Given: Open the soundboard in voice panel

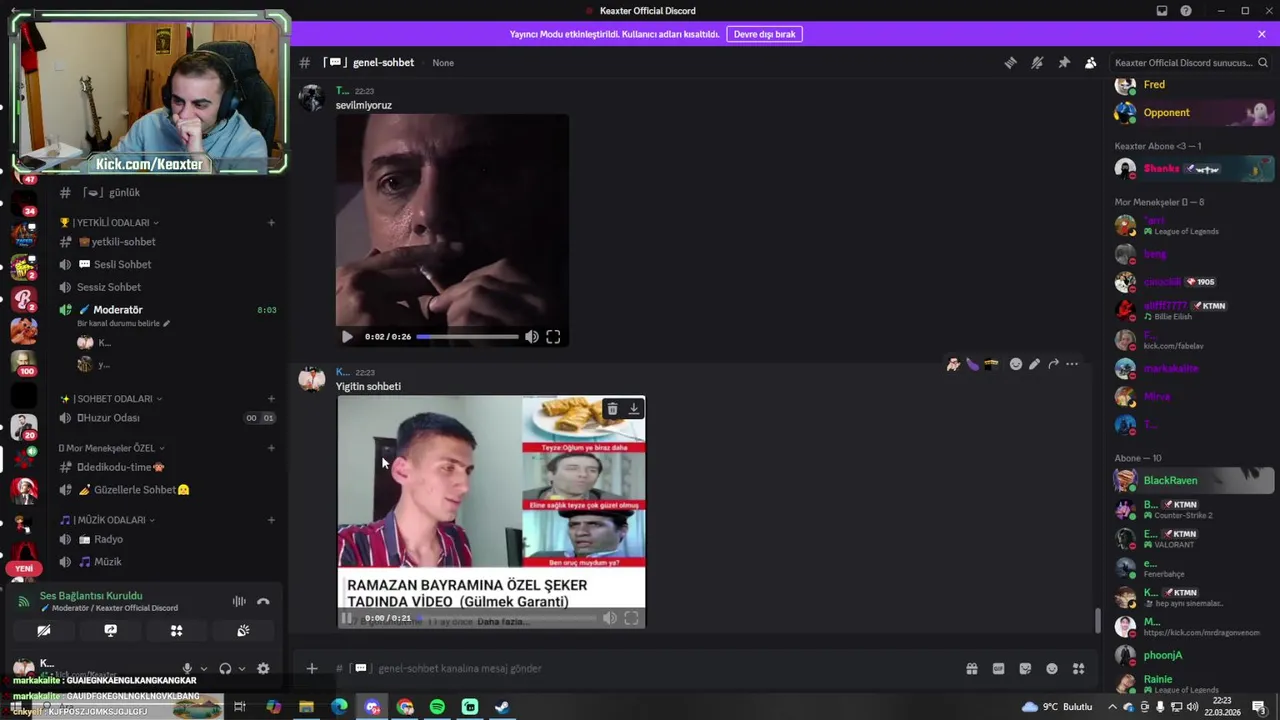Looking at the screenshot, I should 243,631.
